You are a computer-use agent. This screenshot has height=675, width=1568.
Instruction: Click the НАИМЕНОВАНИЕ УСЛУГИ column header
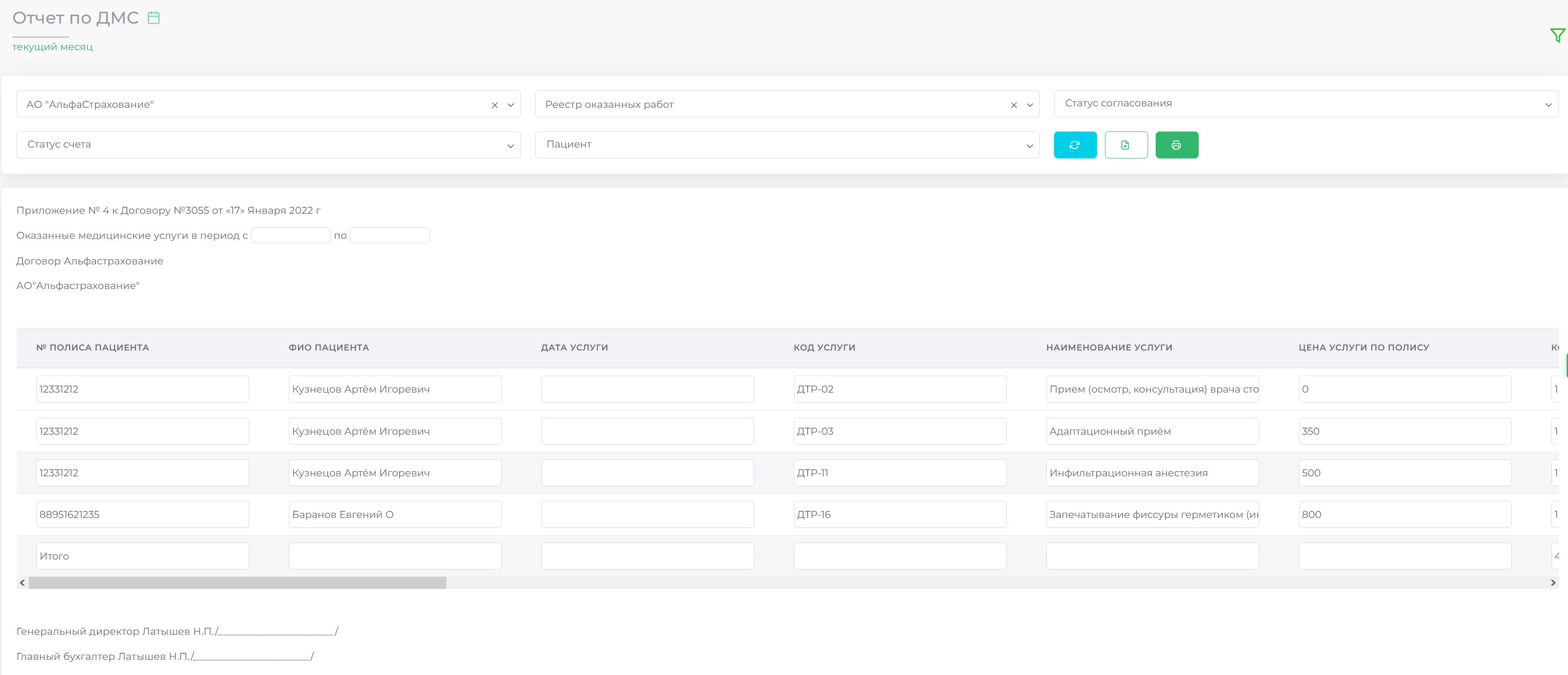tap(1109, 348)
